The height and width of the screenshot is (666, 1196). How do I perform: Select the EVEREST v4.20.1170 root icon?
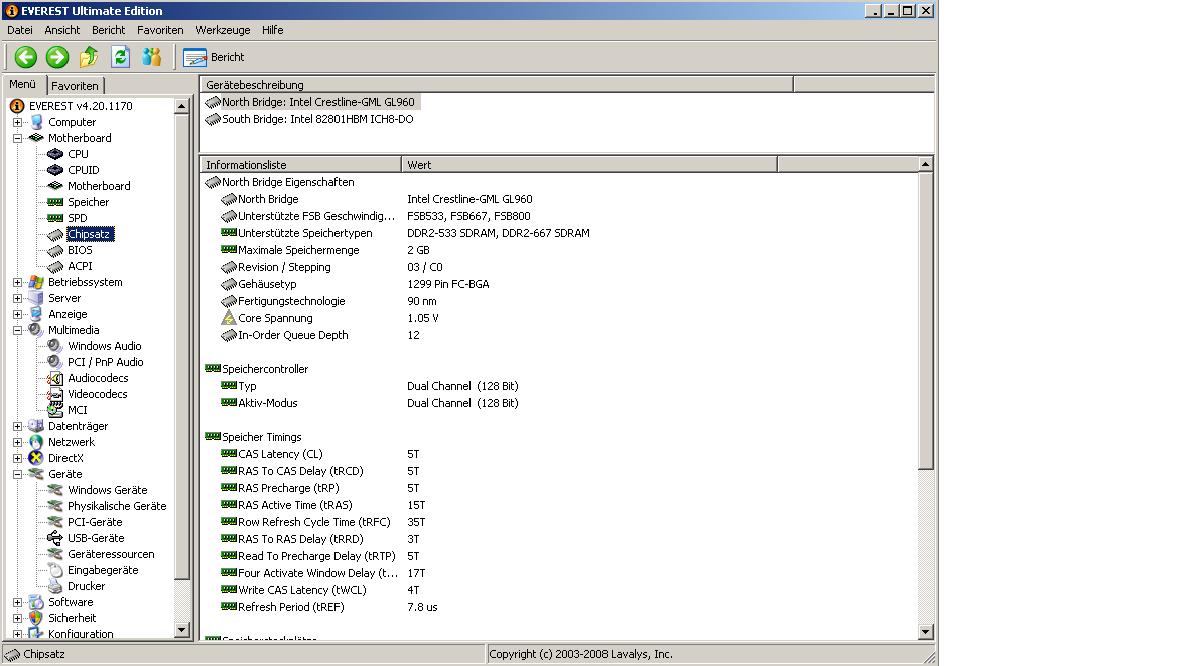17,106
